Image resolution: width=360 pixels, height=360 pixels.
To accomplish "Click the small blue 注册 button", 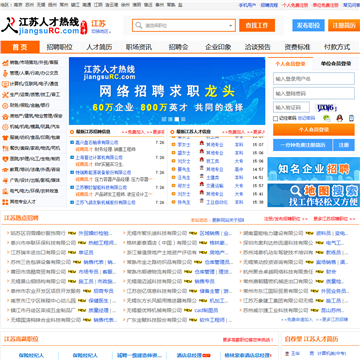I will click(x=344, y=145).
